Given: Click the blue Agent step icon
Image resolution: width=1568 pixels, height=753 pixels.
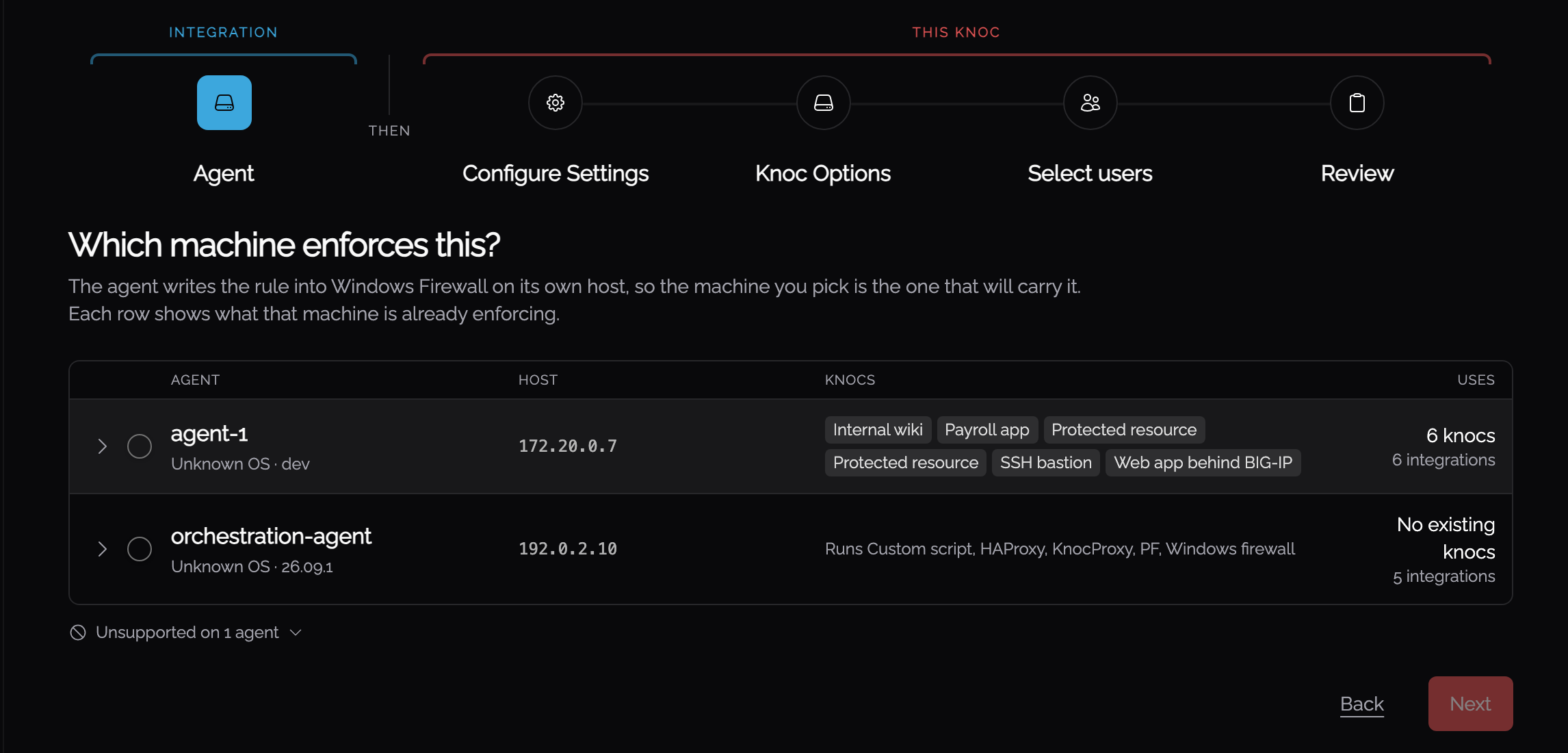Looking at the screenshot, I should pyautogui.click(x=224, y=103).
